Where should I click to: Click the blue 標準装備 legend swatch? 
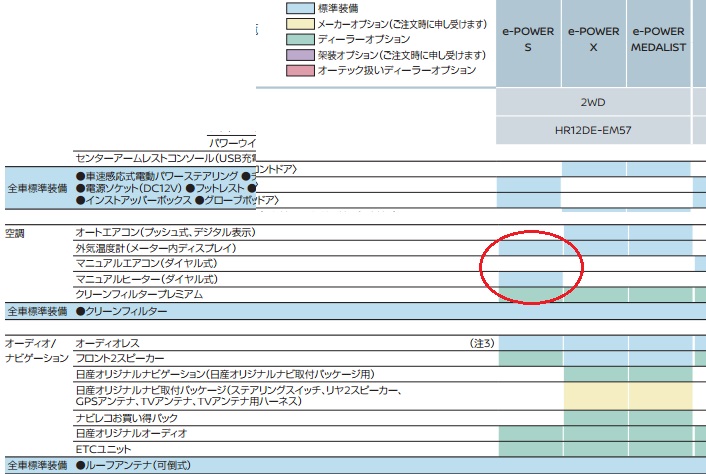click(x=301, y=6)
